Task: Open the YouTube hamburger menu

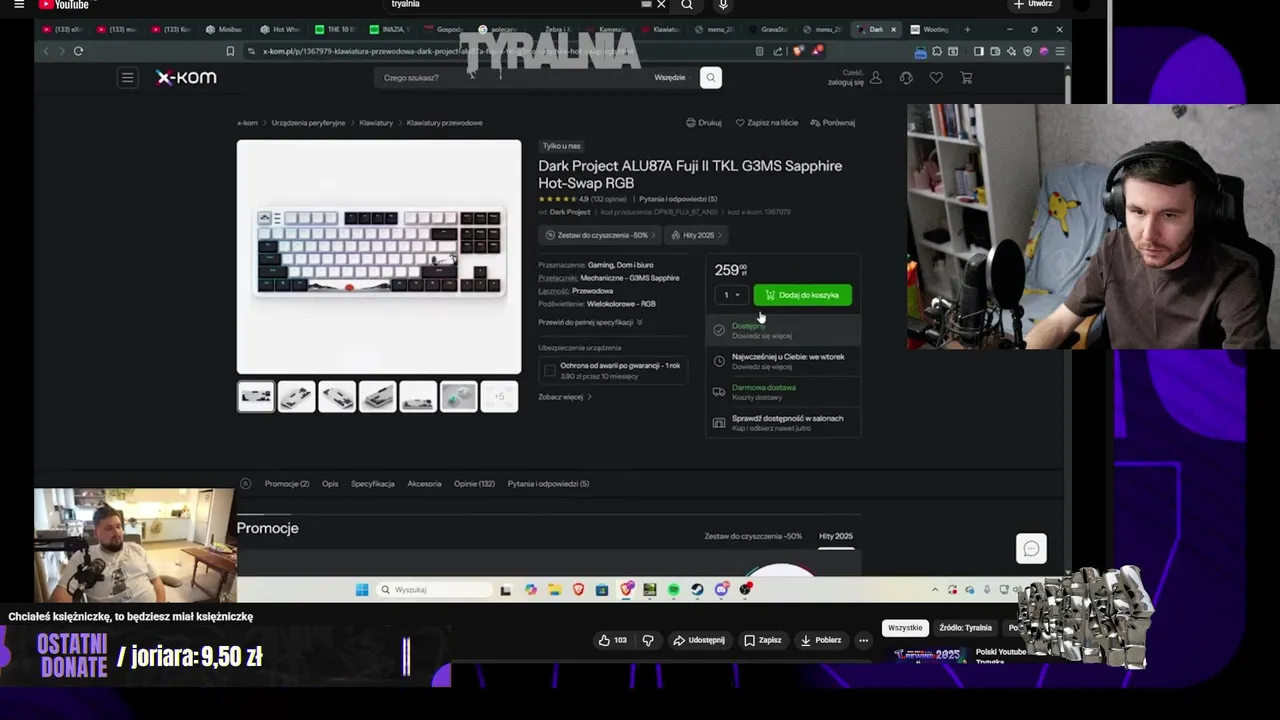Action: point(18,5)
